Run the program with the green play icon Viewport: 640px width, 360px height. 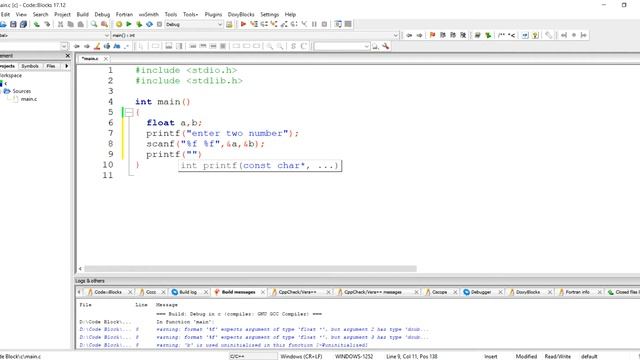point(129,24)
